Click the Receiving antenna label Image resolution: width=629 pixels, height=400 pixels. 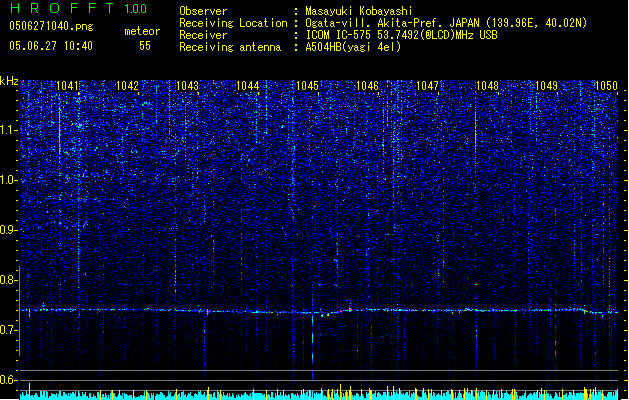pos(230,47)
